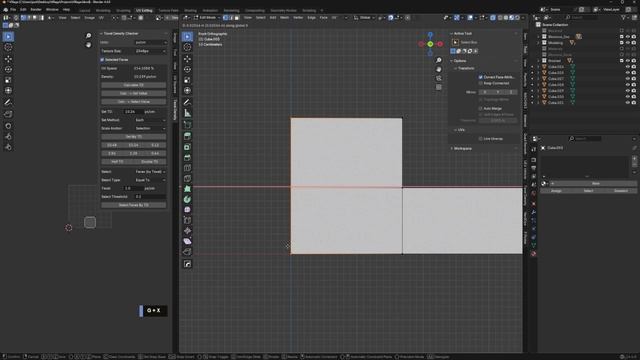Select the Scale tool in the 3D viewport toolbar
Image resolution: width=640 pixels, height=360 pixels.
coord(187,80)
